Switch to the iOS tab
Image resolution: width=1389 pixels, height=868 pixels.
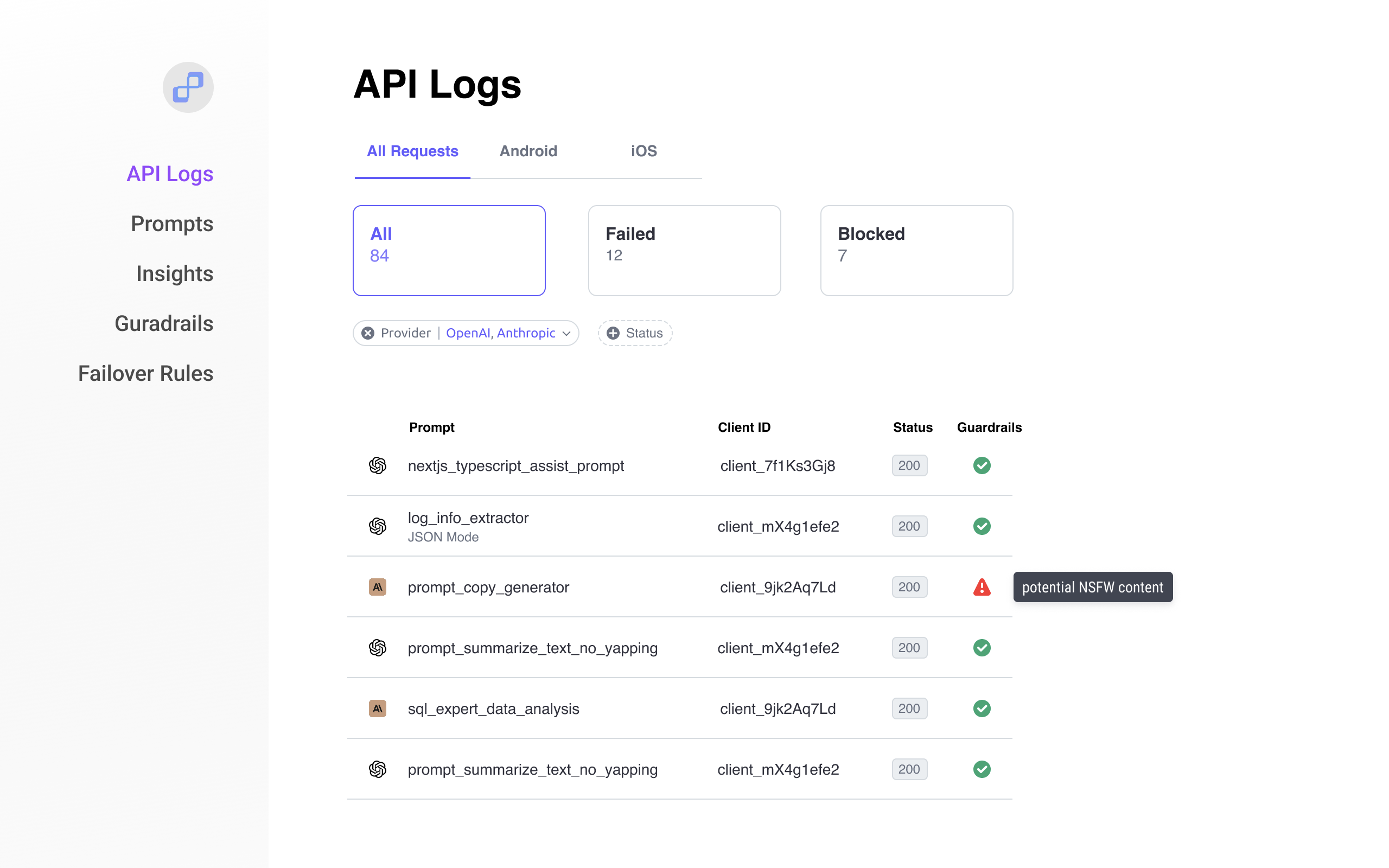pos(643,151)
